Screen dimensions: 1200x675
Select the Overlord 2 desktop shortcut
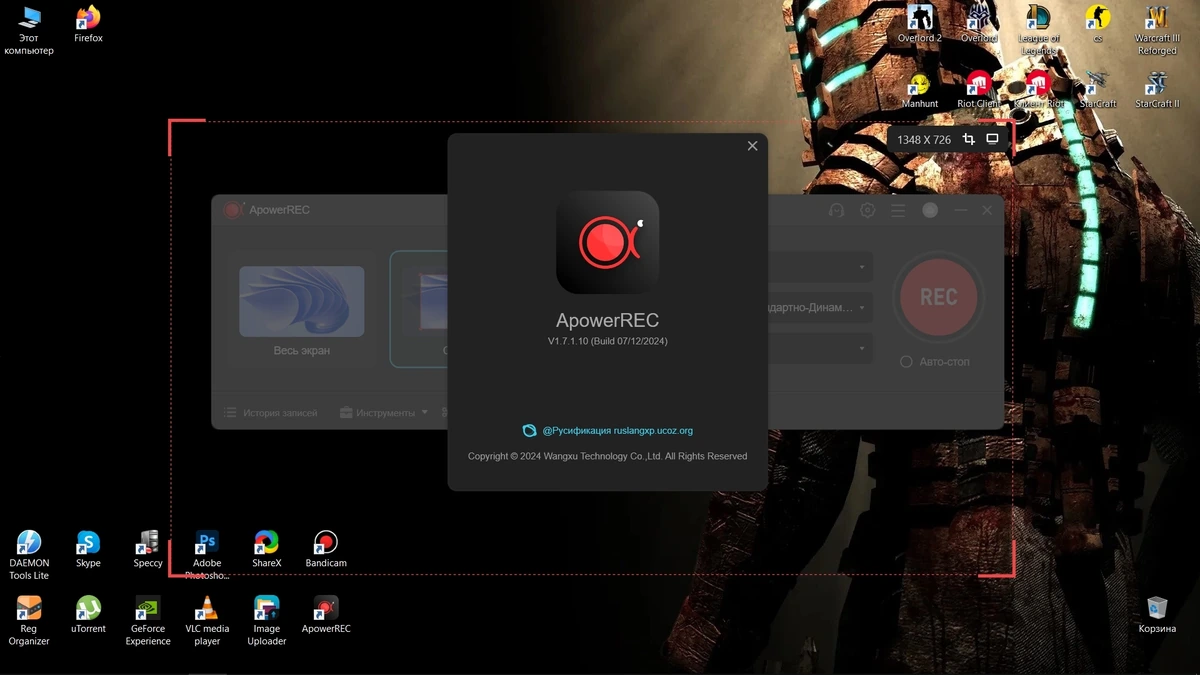pyautogui.click(x=919, y=24)
